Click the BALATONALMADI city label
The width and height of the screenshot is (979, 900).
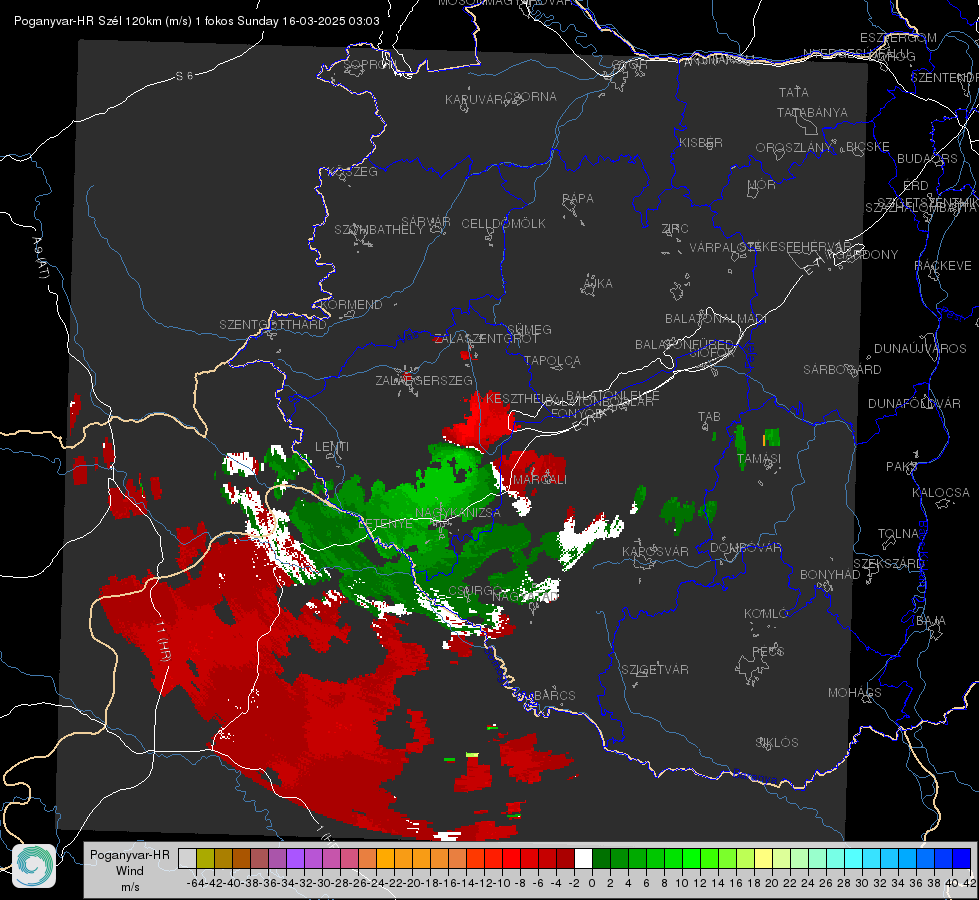(x=716, y=319)
